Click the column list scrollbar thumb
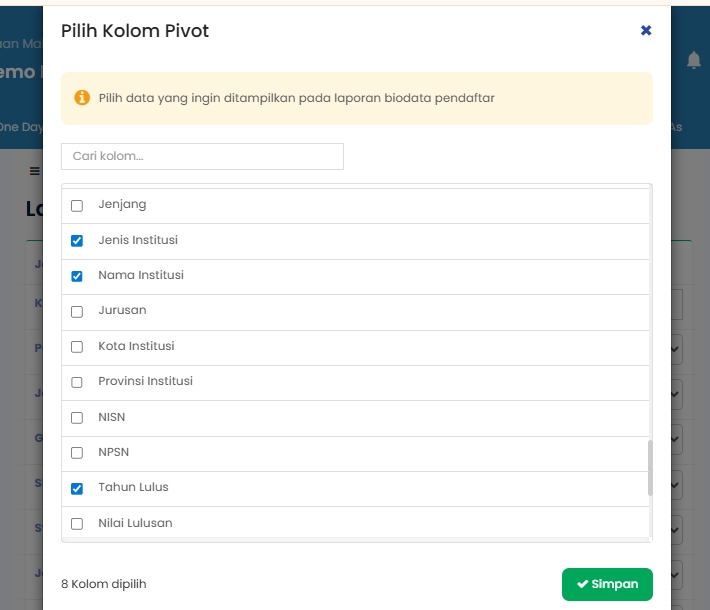Viewport: 710px width, 610px height. (650, 467)
